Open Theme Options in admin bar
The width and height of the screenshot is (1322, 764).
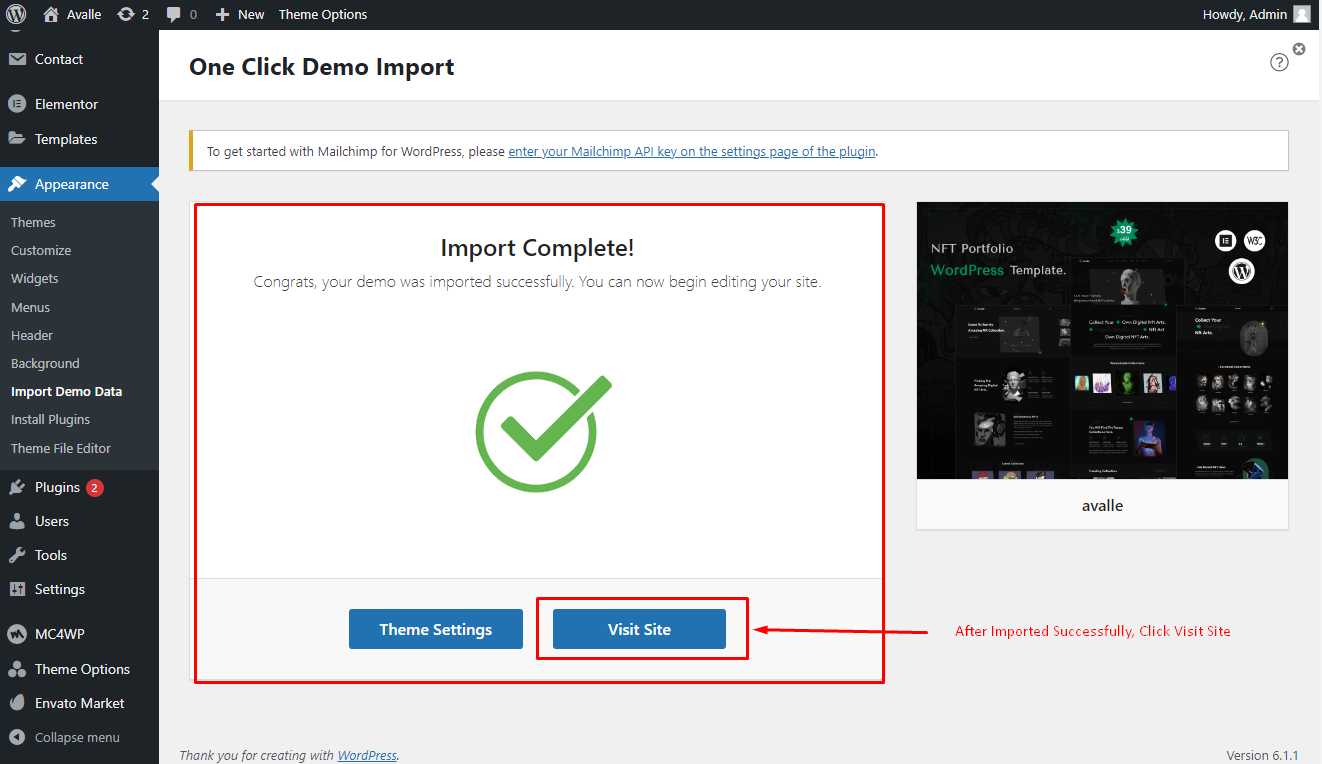point(323,15)
